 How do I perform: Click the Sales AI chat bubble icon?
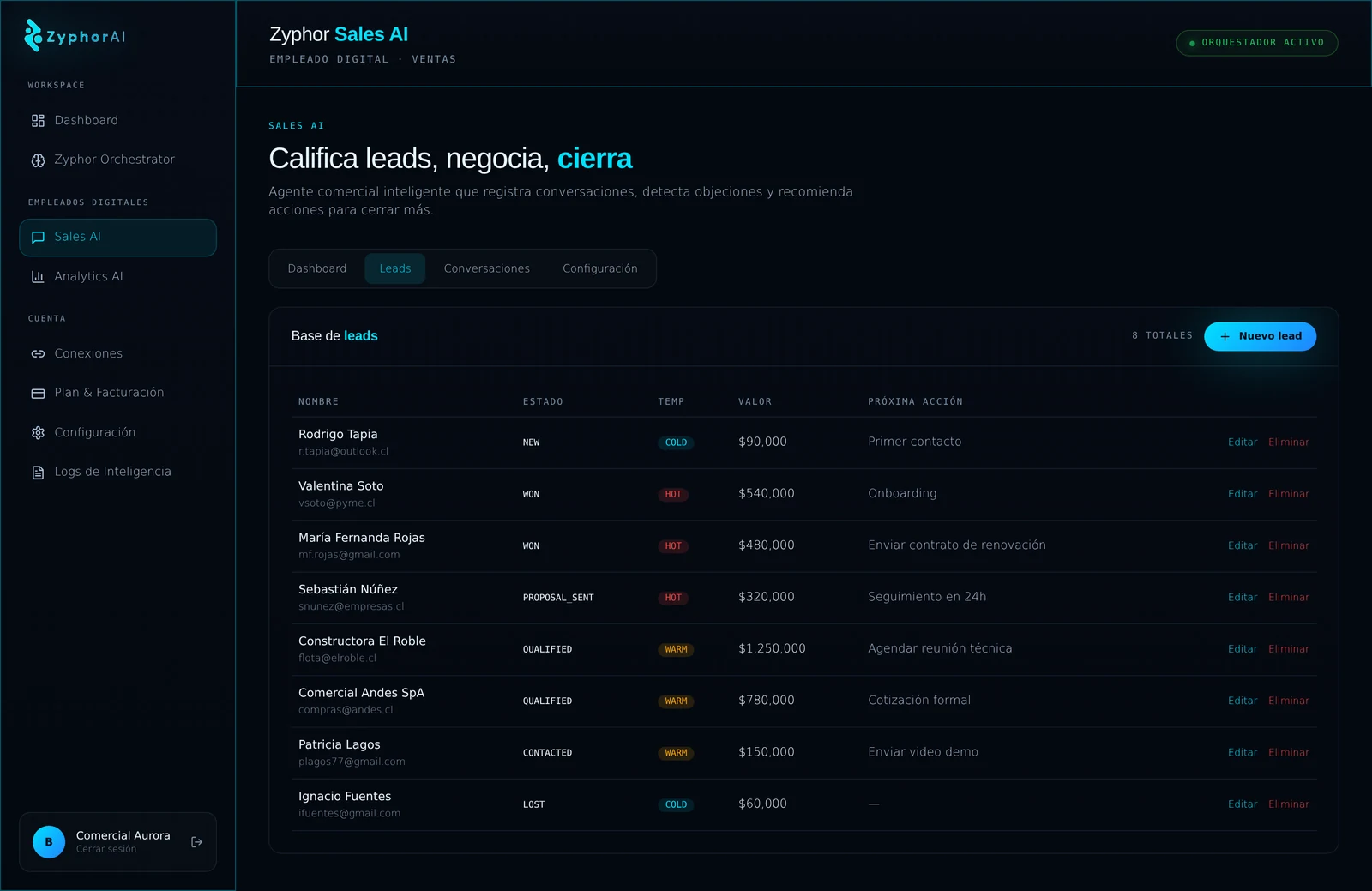[x=38, y=238]
